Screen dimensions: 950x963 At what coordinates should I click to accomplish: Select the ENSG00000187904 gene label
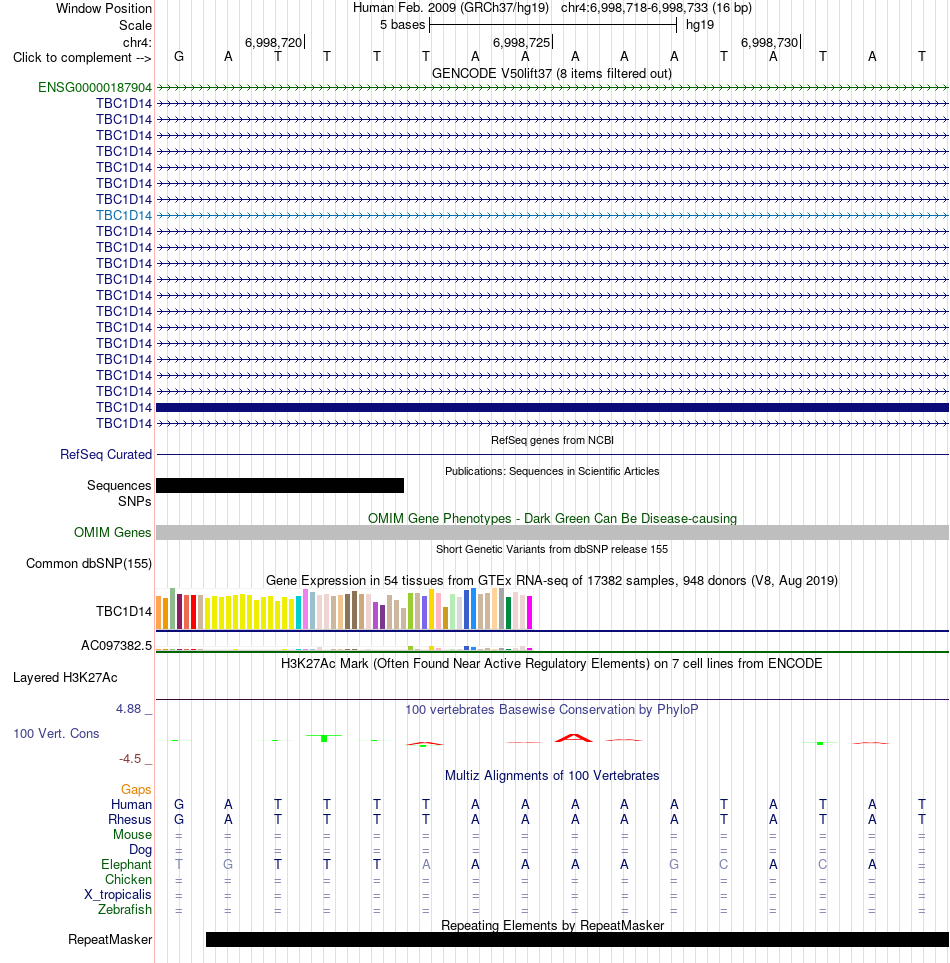tap(95, 87)
